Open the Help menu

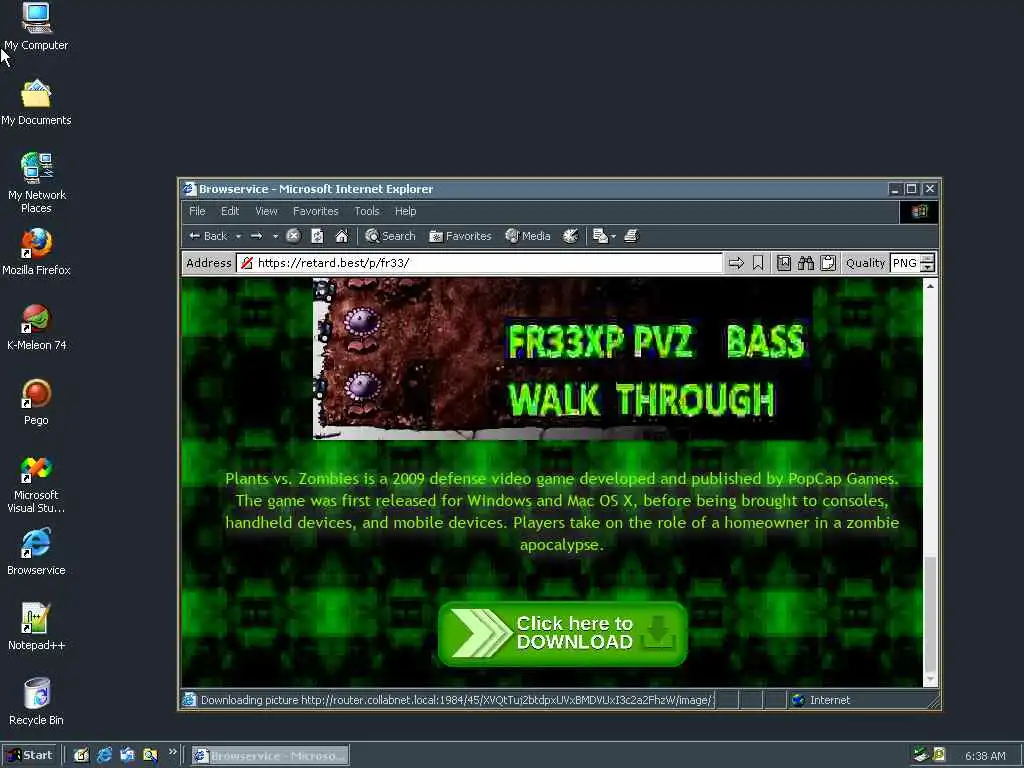click(406, 211)
